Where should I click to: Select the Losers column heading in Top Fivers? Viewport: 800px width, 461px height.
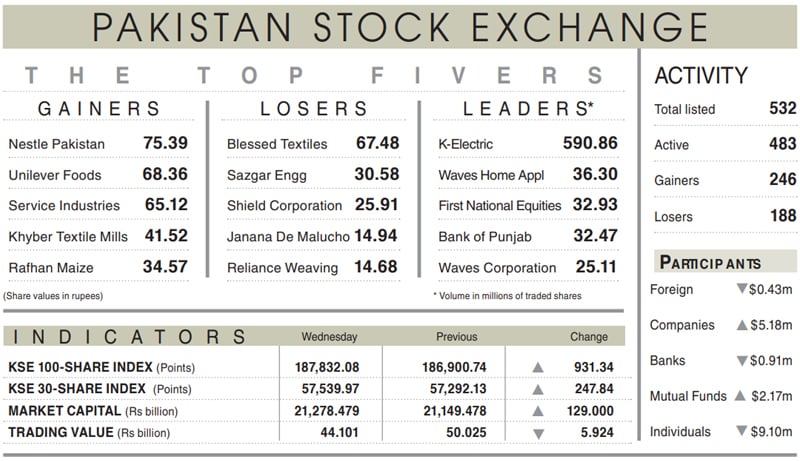[316, 108]
